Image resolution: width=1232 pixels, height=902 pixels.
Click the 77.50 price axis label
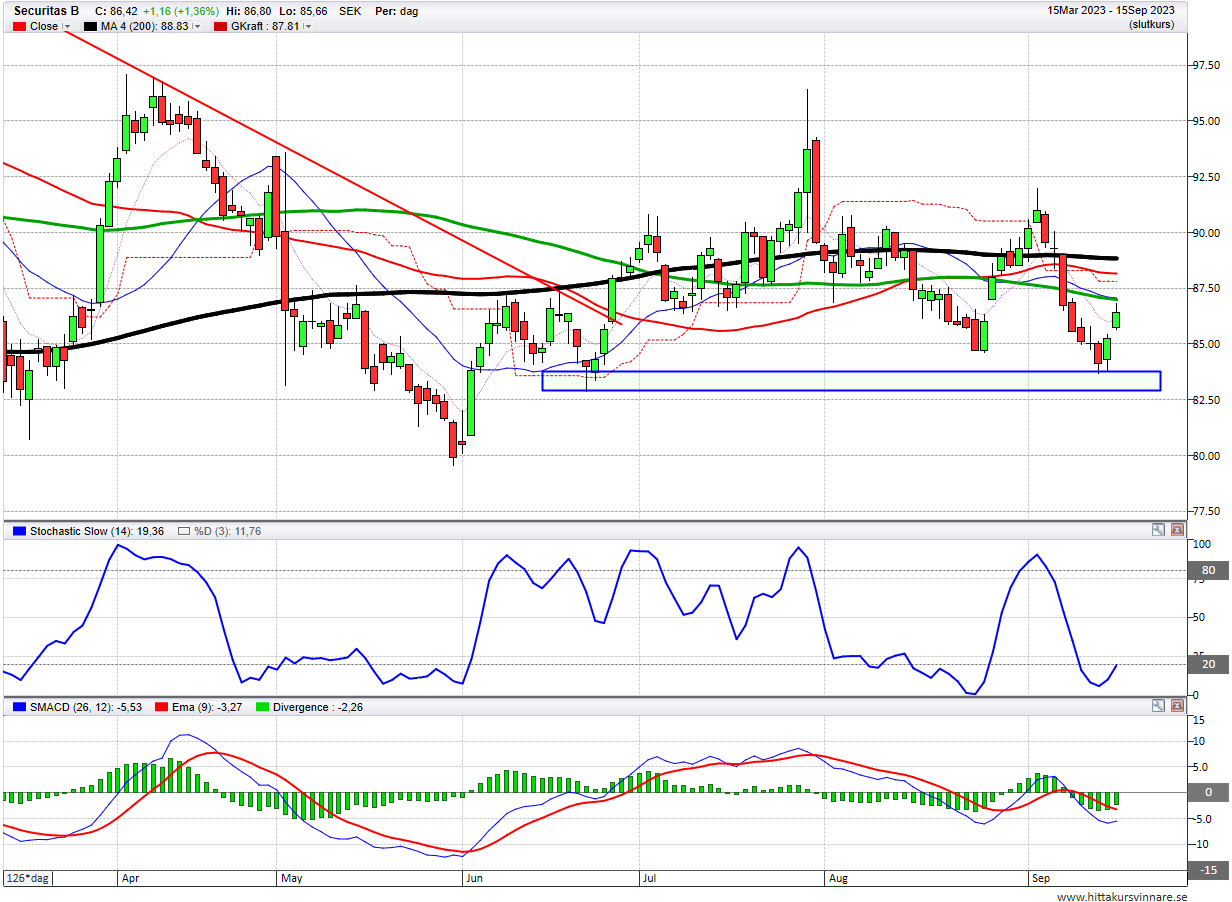click(1208, 511)
